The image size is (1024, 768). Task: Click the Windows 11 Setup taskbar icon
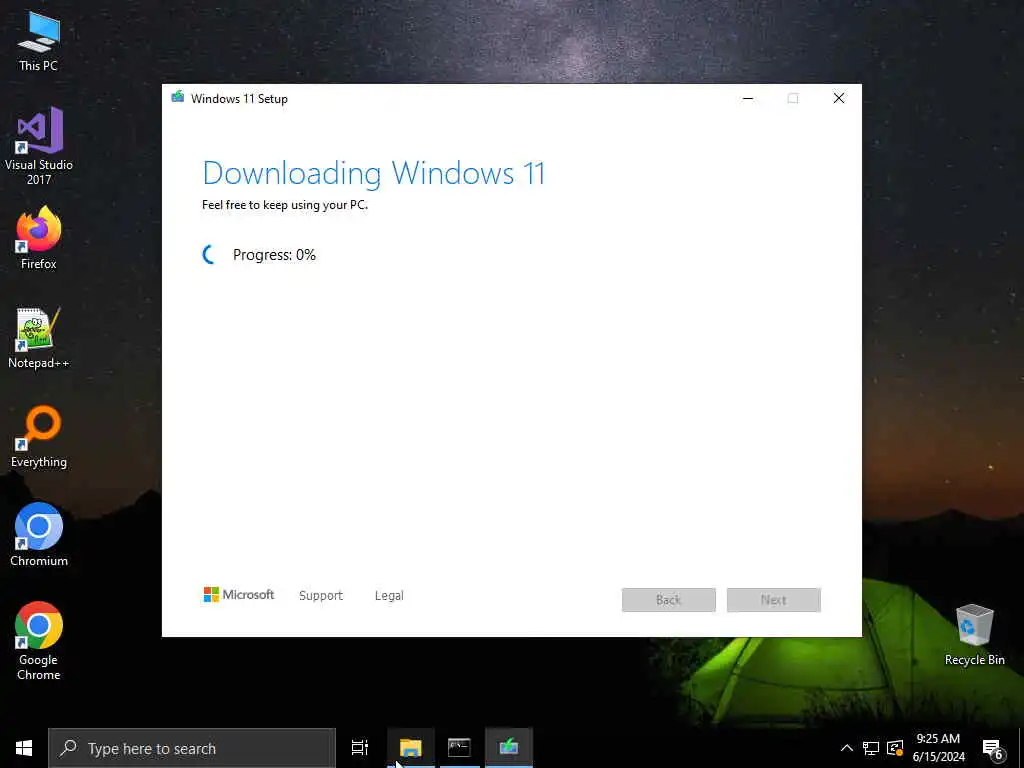(x=509, y=748)
